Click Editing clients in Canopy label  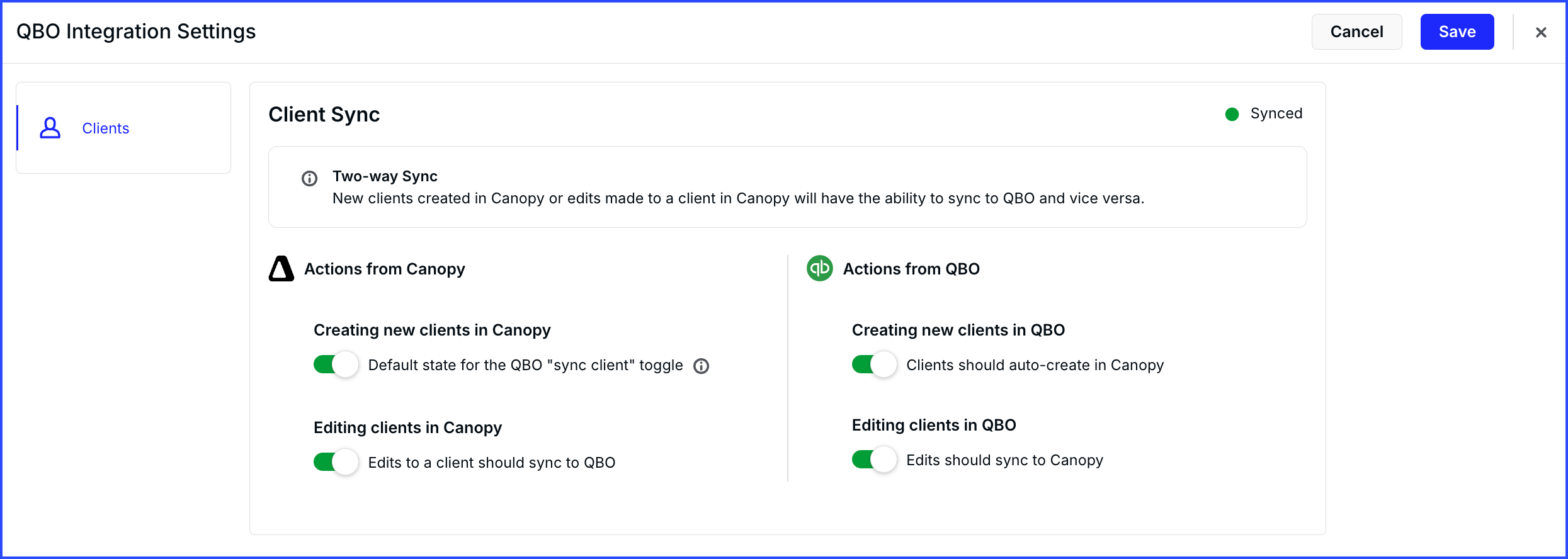point(407,427)
